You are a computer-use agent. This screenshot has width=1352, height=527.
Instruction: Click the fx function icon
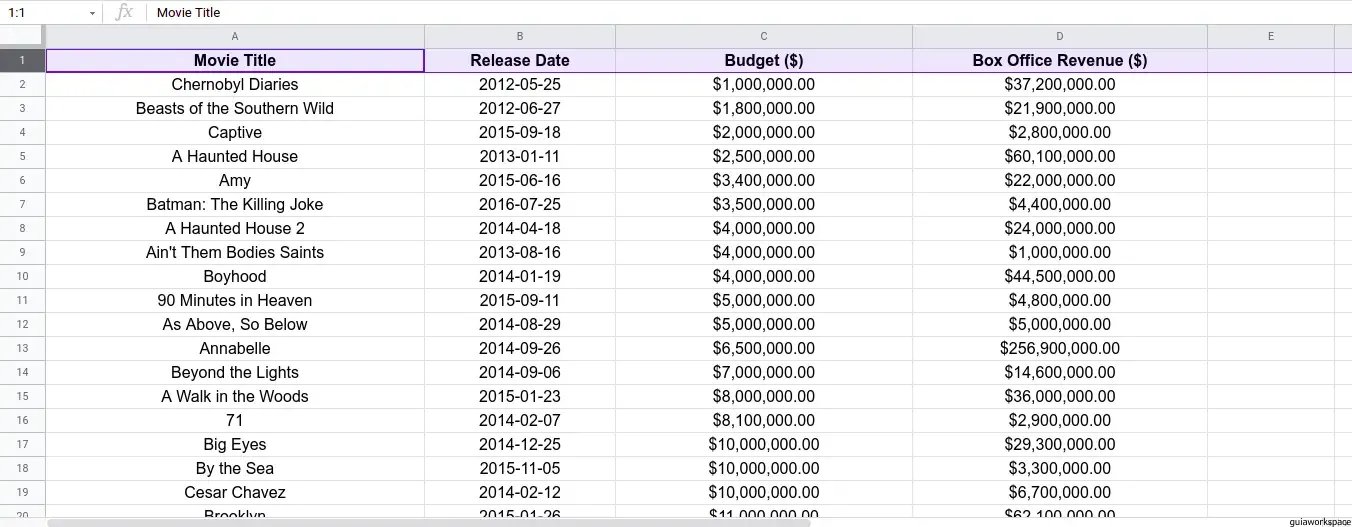[x=124, y=12]
